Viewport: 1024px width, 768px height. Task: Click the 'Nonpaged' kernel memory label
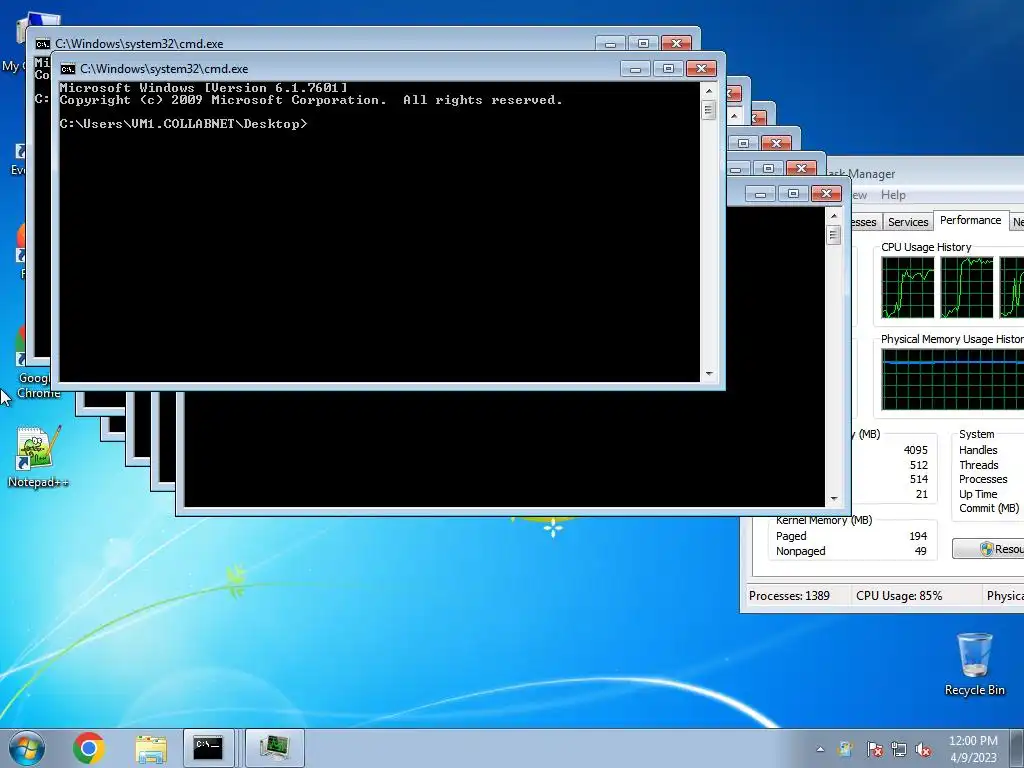click(x=801, y=551)
